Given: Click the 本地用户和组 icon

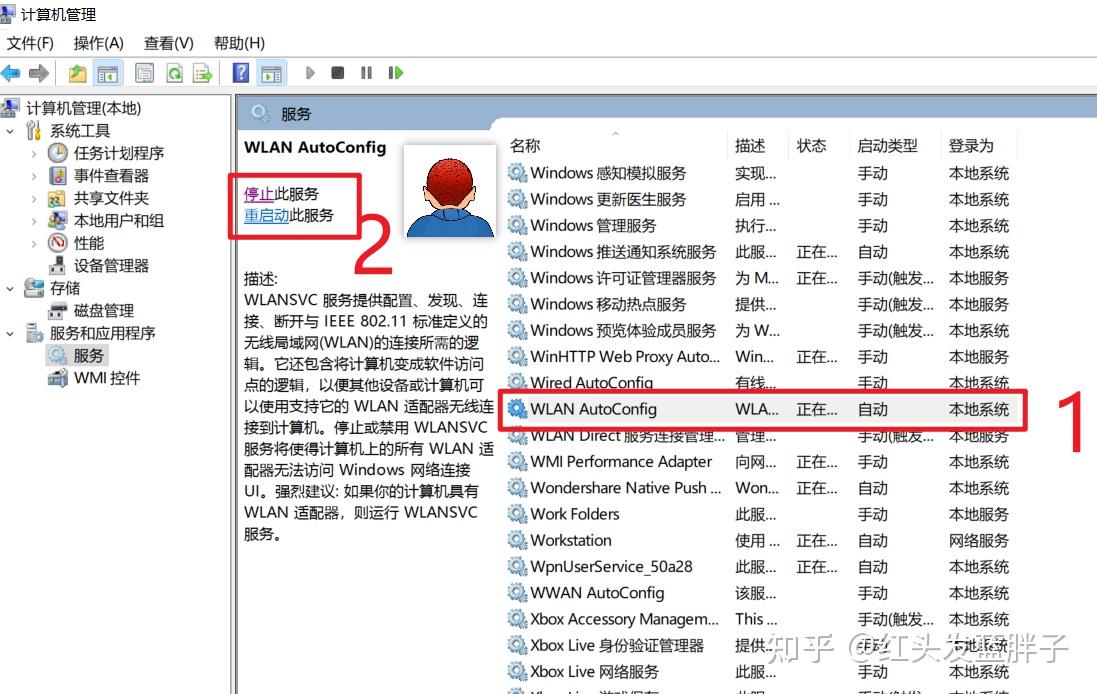Looking at the screenshot, I should coord(57,220).
